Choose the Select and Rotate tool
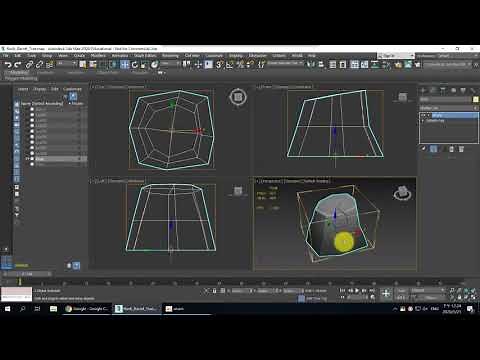This screenshot has height=360, width=480. coord(134,65)
